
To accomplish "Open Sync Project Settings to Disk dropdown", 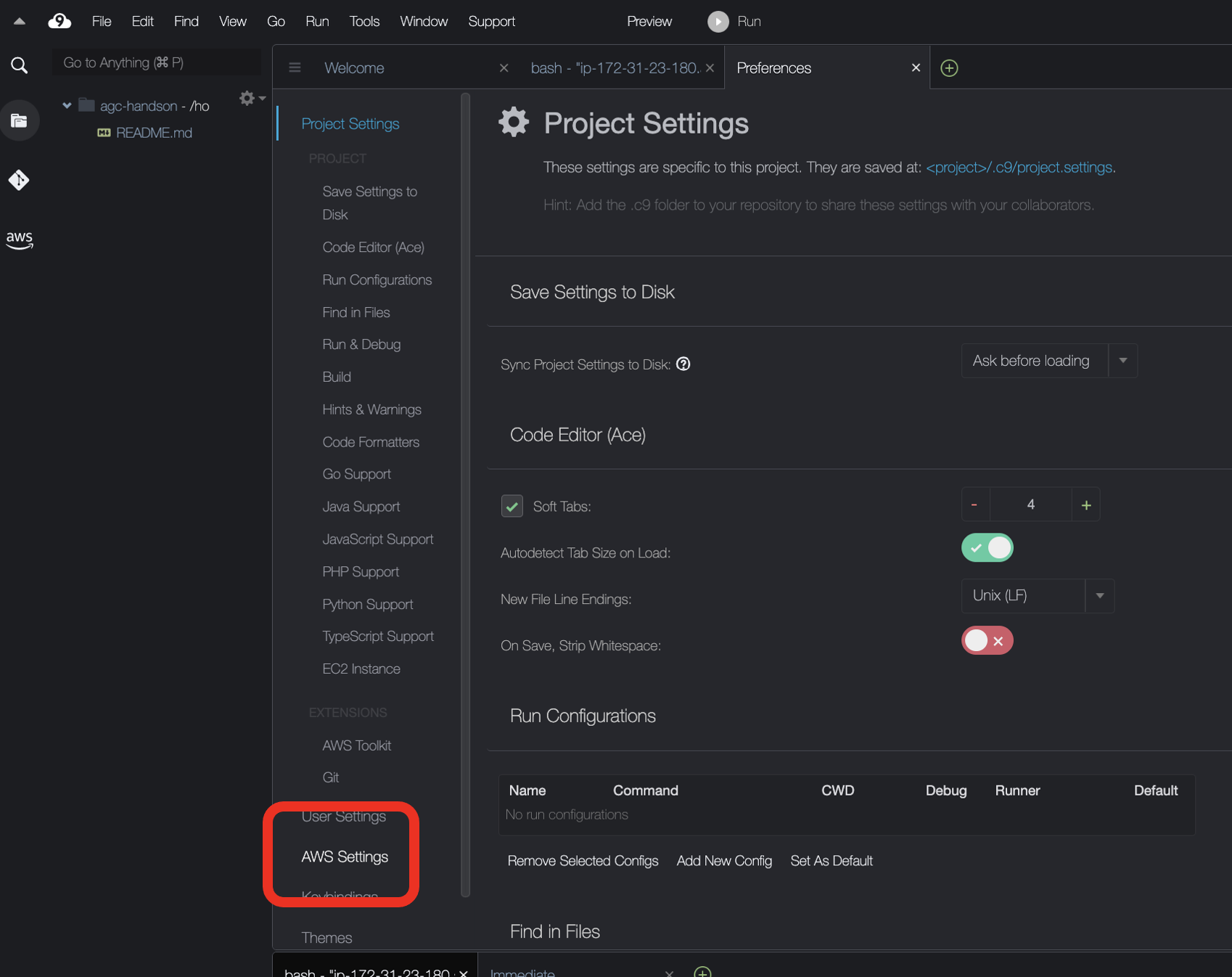I will point(1049,361).
